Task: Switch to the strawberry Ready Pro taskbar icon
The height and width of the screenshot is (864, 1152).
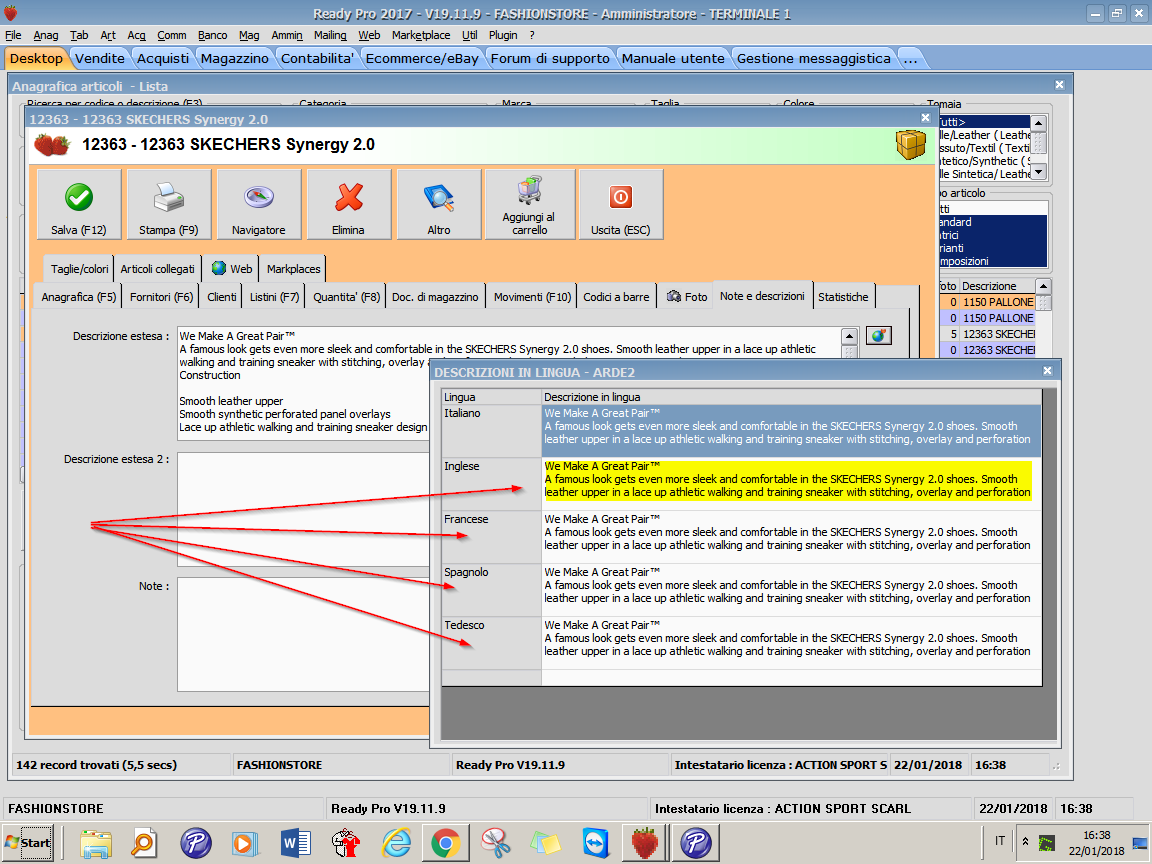Action: coord(645,843)
